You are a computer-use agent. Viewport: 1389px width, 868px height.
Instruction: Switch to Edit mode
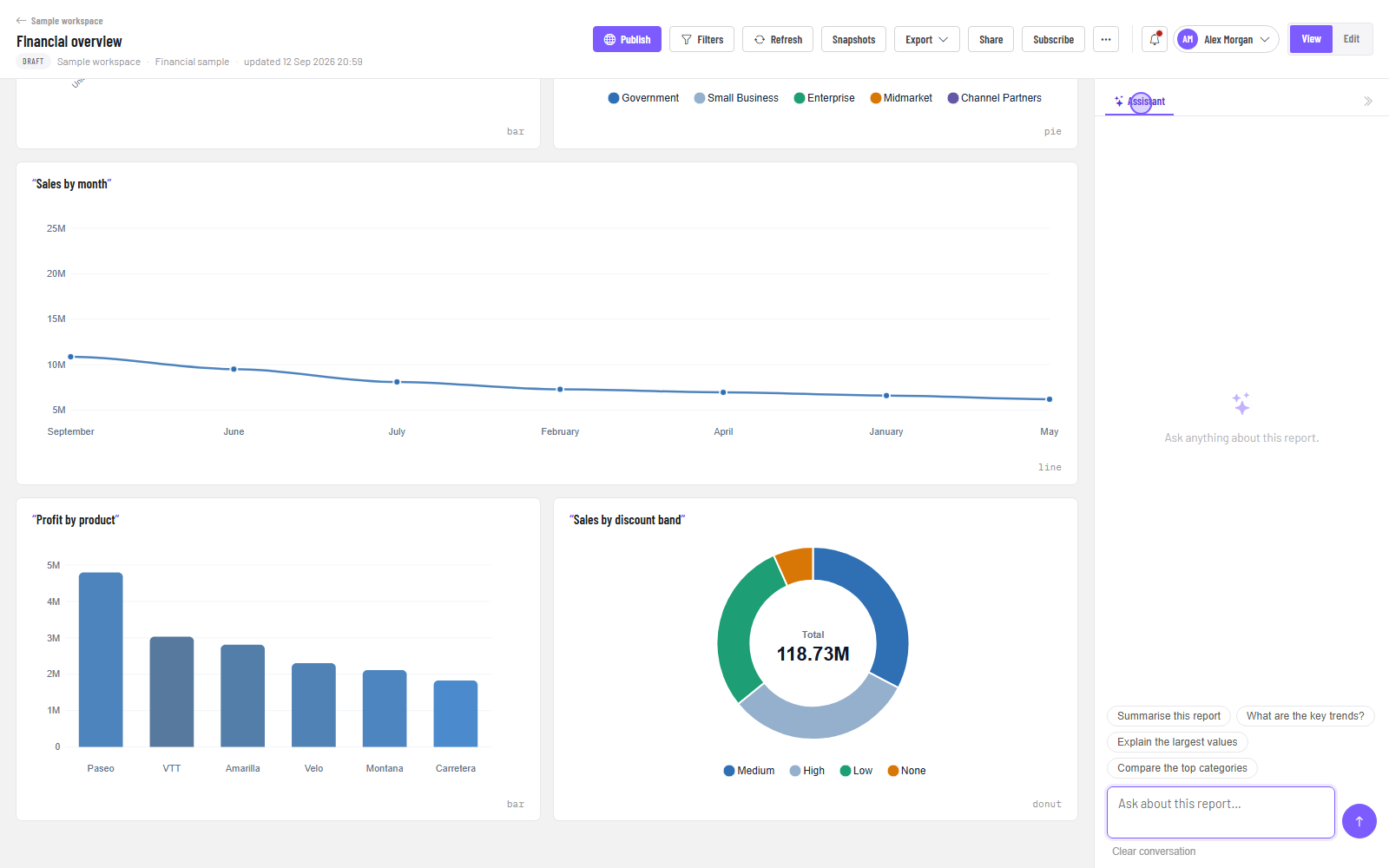coord(1352,39)
